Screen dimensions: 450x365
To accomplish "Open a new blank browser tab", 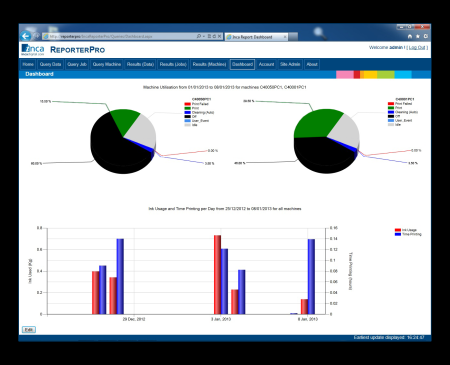I will (x=293, y=37).
